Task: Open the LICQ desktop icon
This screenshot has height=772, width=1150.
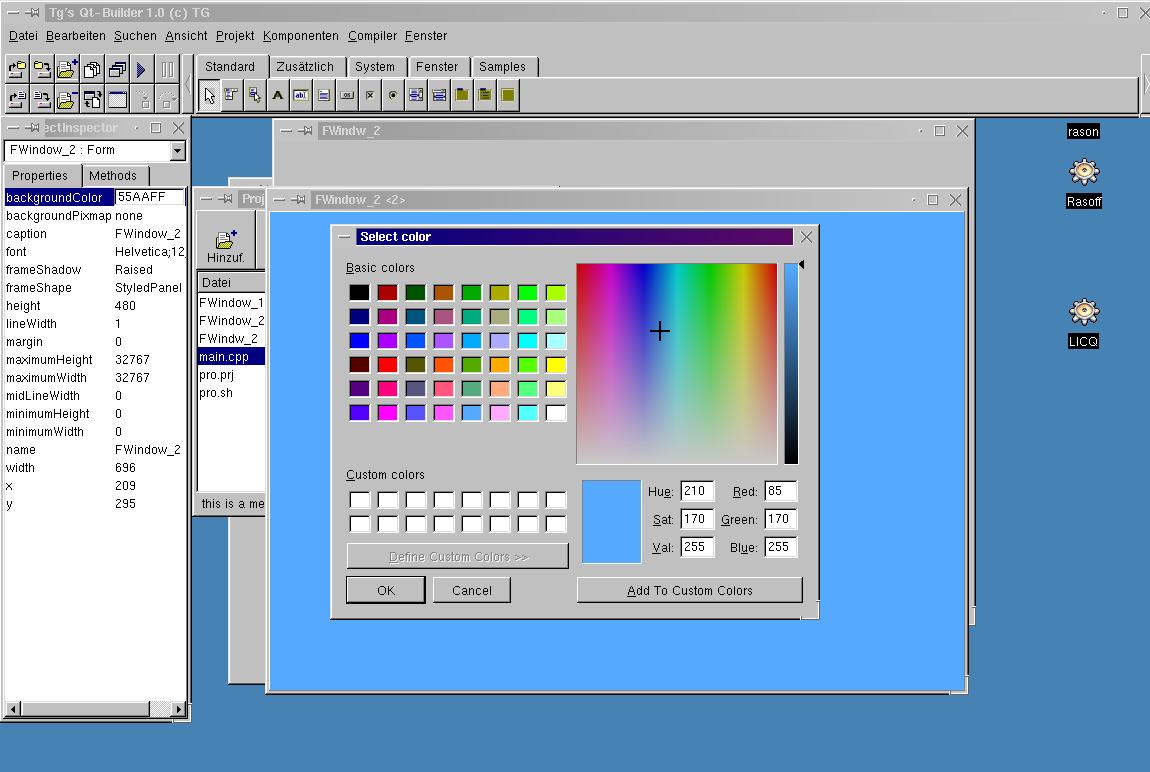Action: [x=1083, y=313]
